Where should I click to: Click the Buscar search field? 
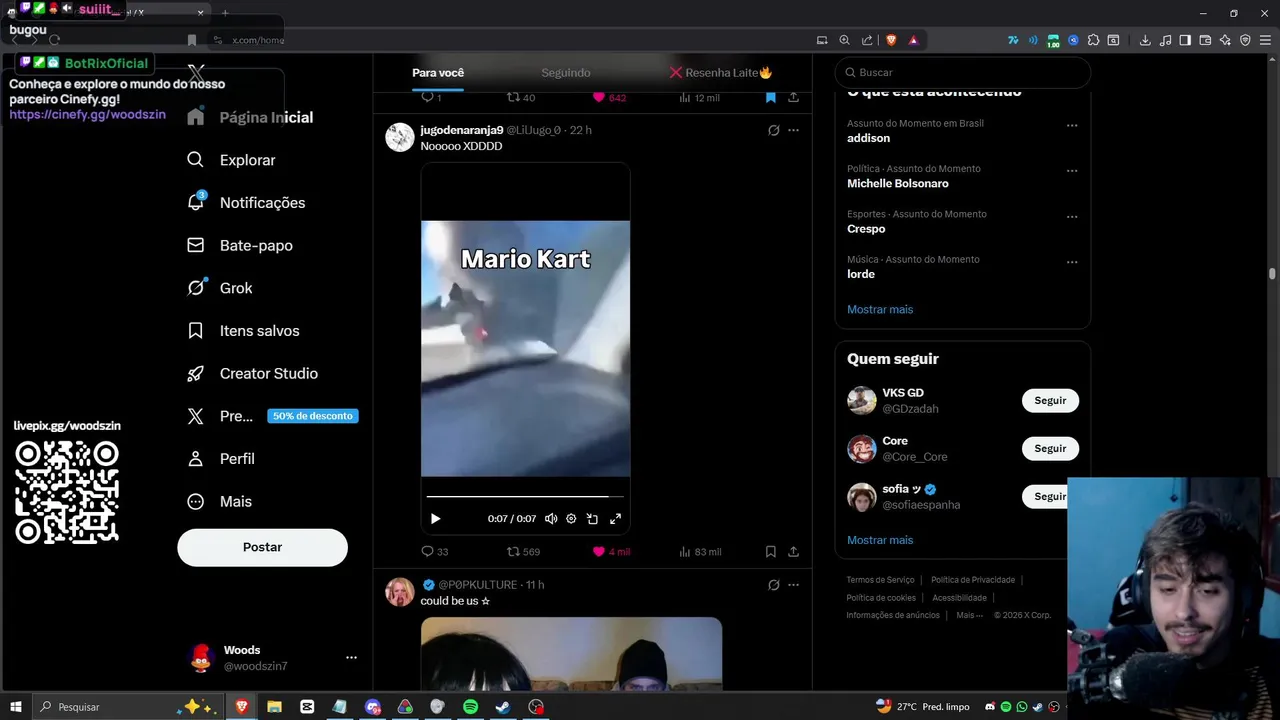coord(962,72)
